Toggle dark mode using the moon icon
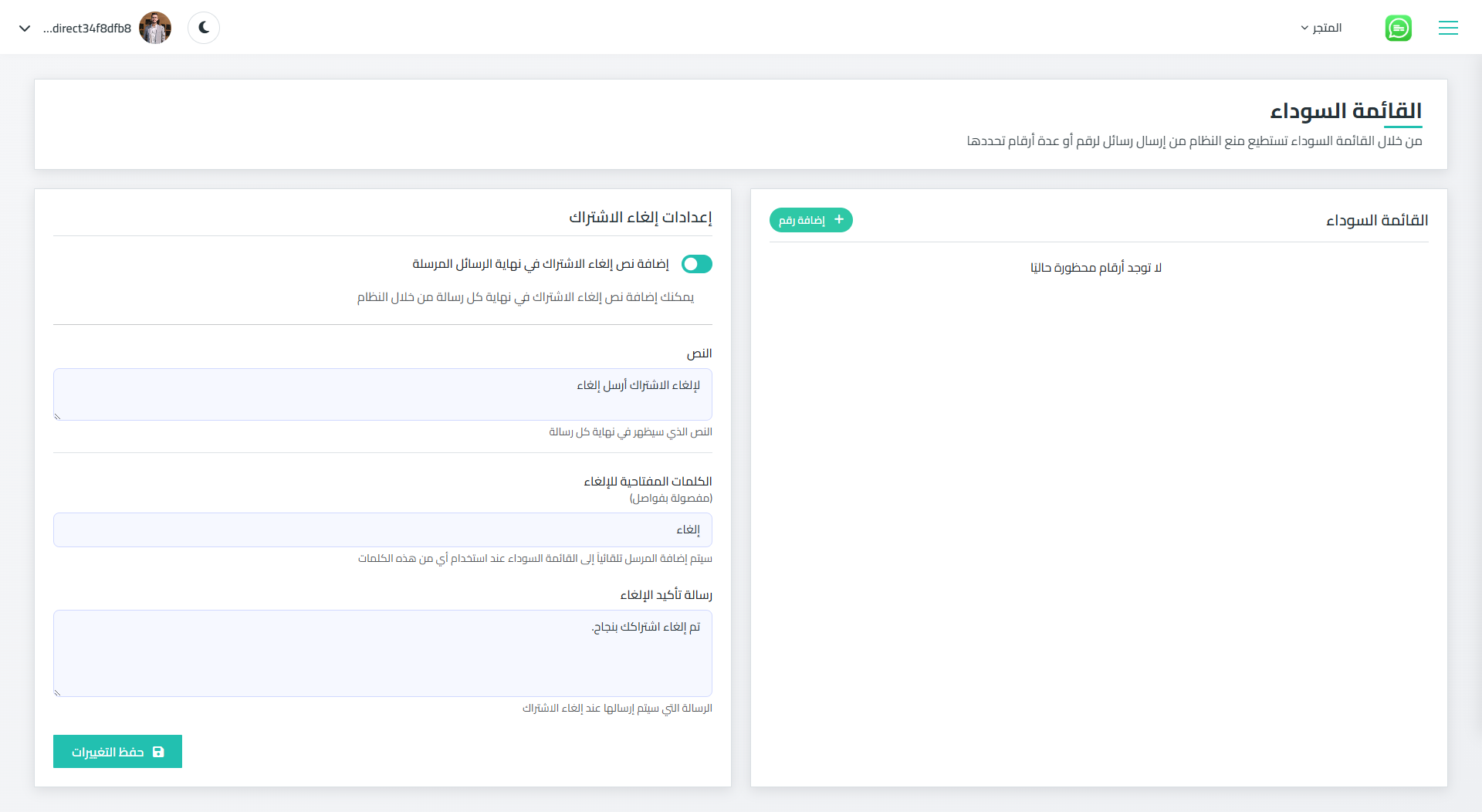Screen dimensions: 1482x812 click(203, 28)
